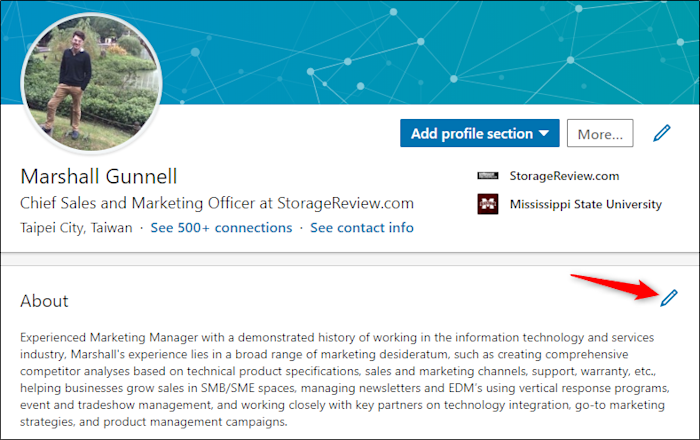Open the More... options menu
The image size is (700, 440).
600,133
